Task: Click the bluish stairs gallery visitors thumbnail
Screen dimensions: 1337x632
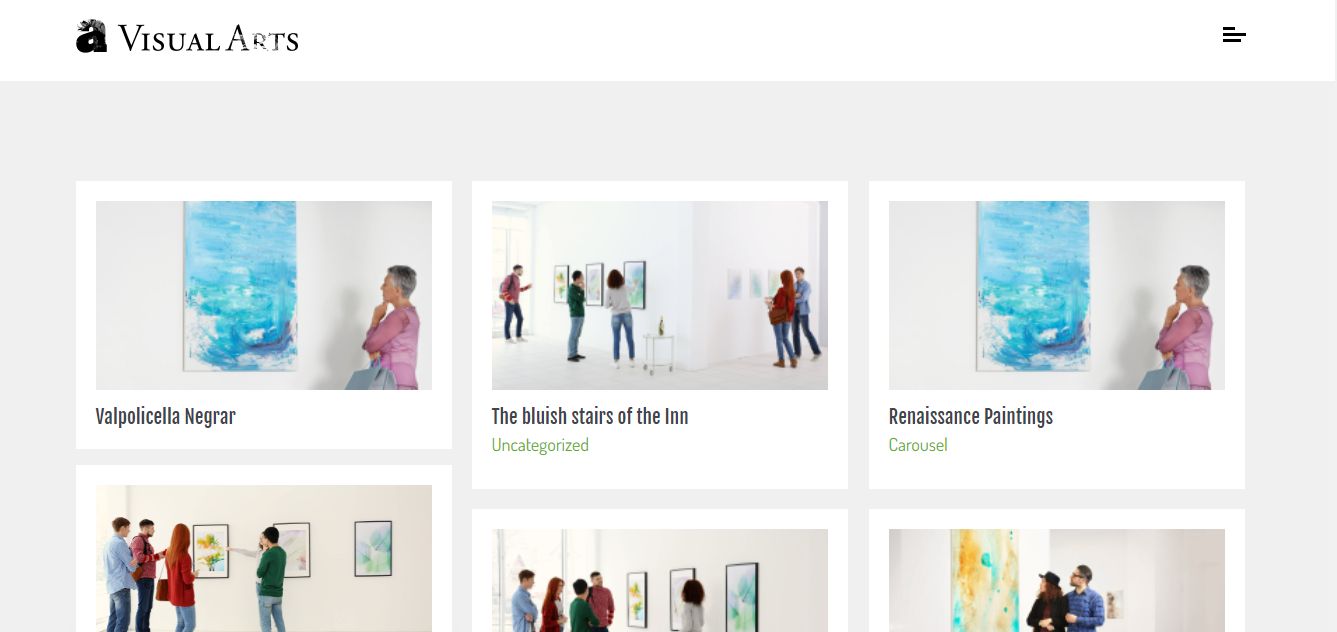Action: 660,295
